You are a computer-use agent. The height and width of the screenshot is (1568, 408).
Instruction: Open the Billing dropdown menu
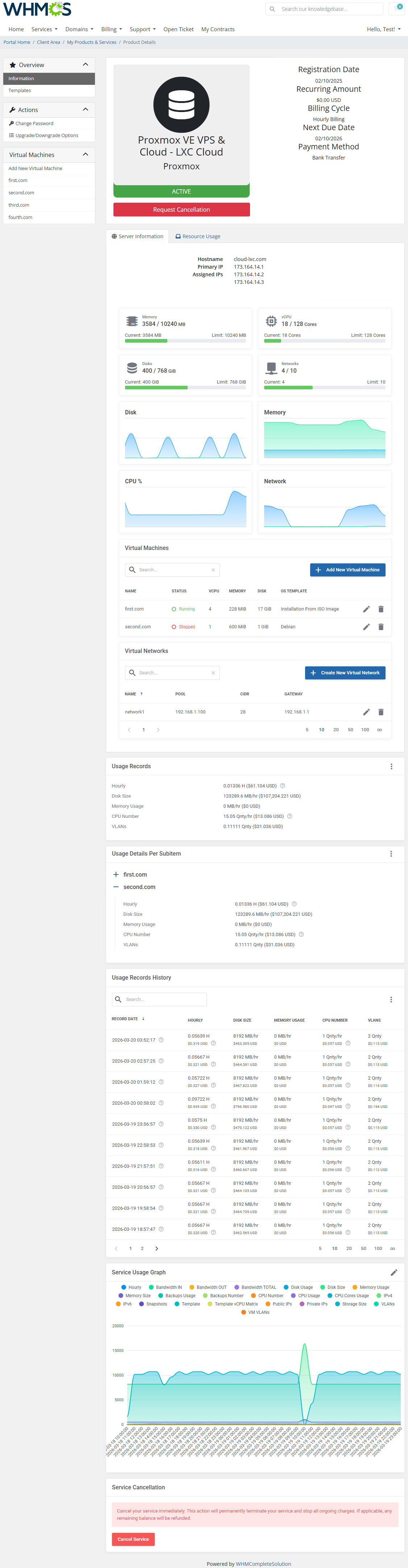(x=111, y=29)
